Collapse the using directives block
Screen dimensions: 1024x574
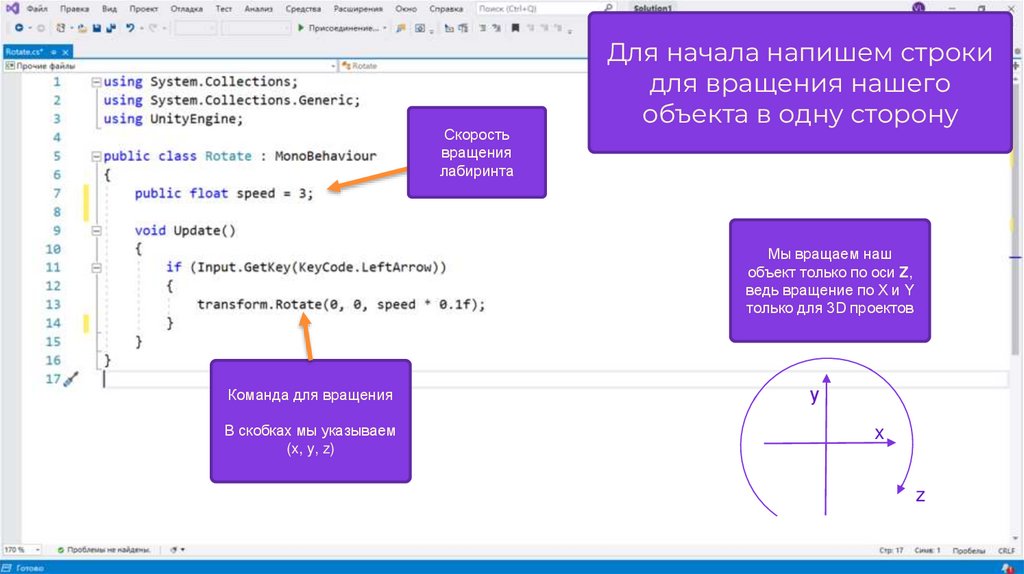(x=96, y=82)
